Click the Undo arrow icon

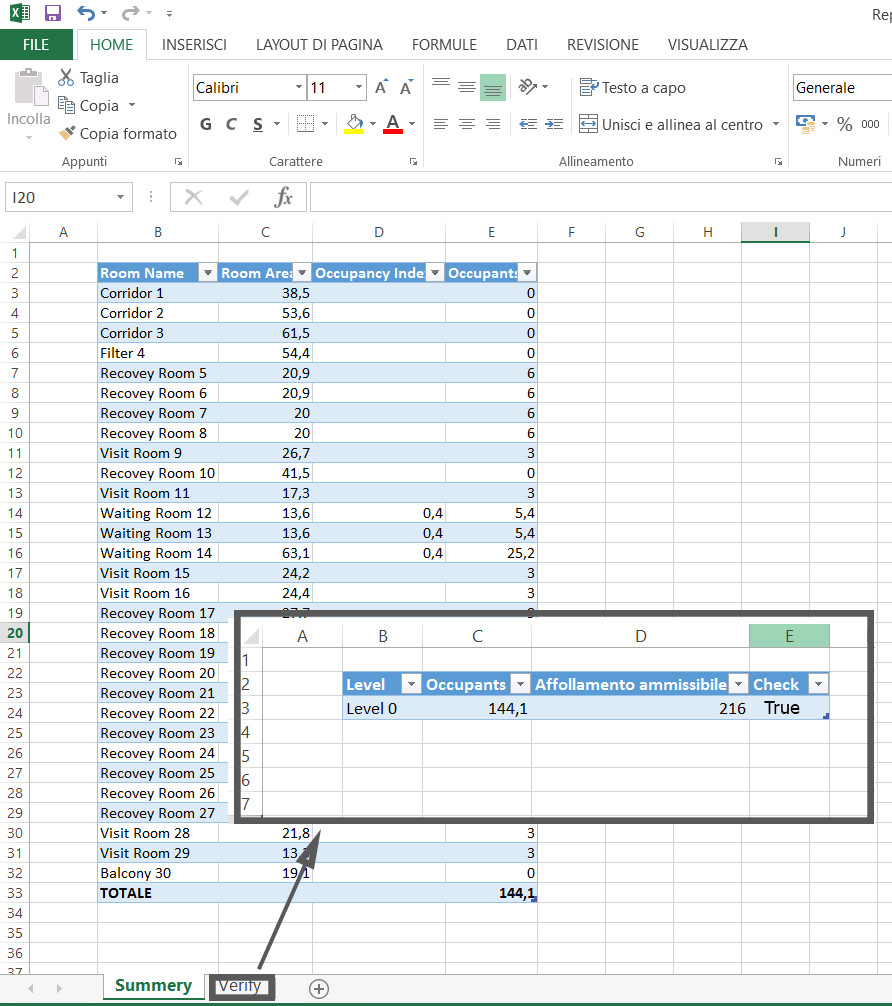[x=85, y=13]
